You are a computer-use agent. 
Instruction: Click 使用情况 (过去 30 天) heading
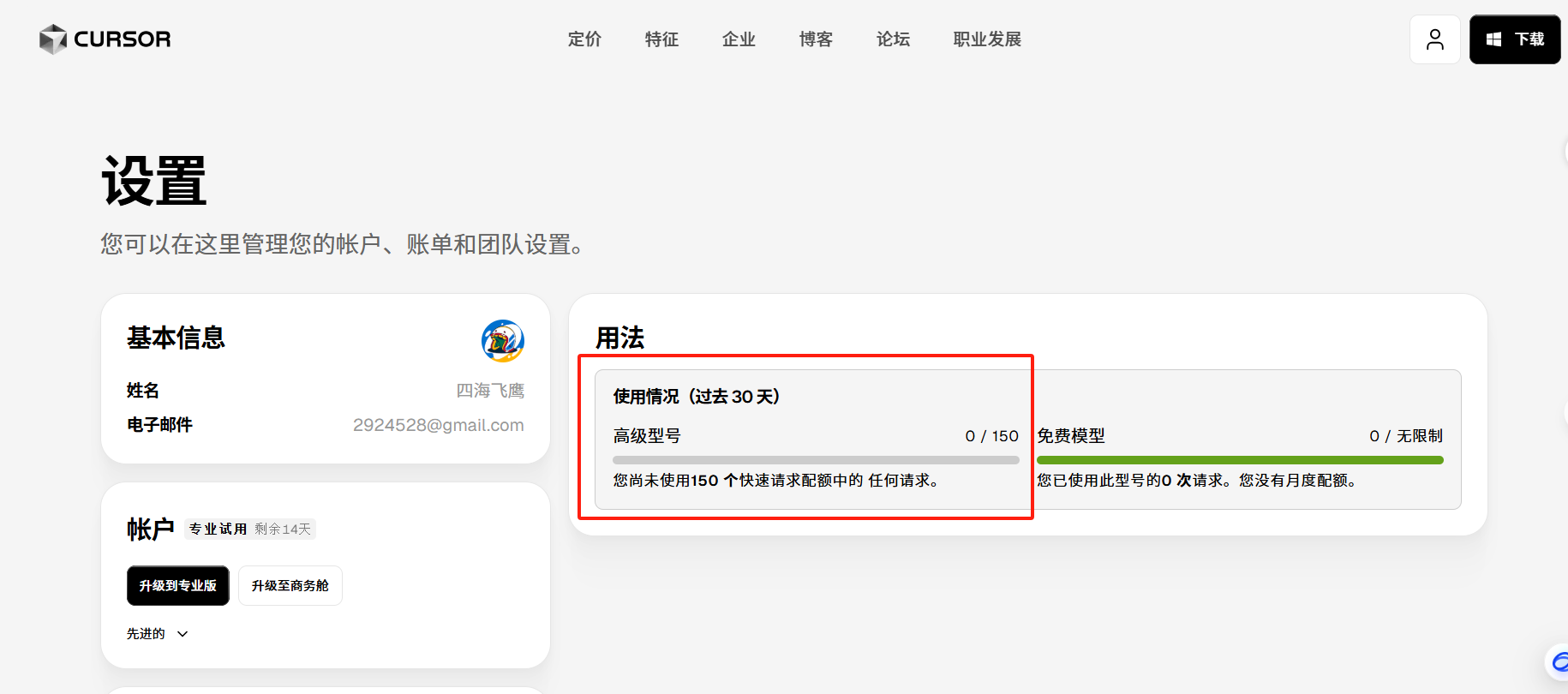tap(697, 397)
